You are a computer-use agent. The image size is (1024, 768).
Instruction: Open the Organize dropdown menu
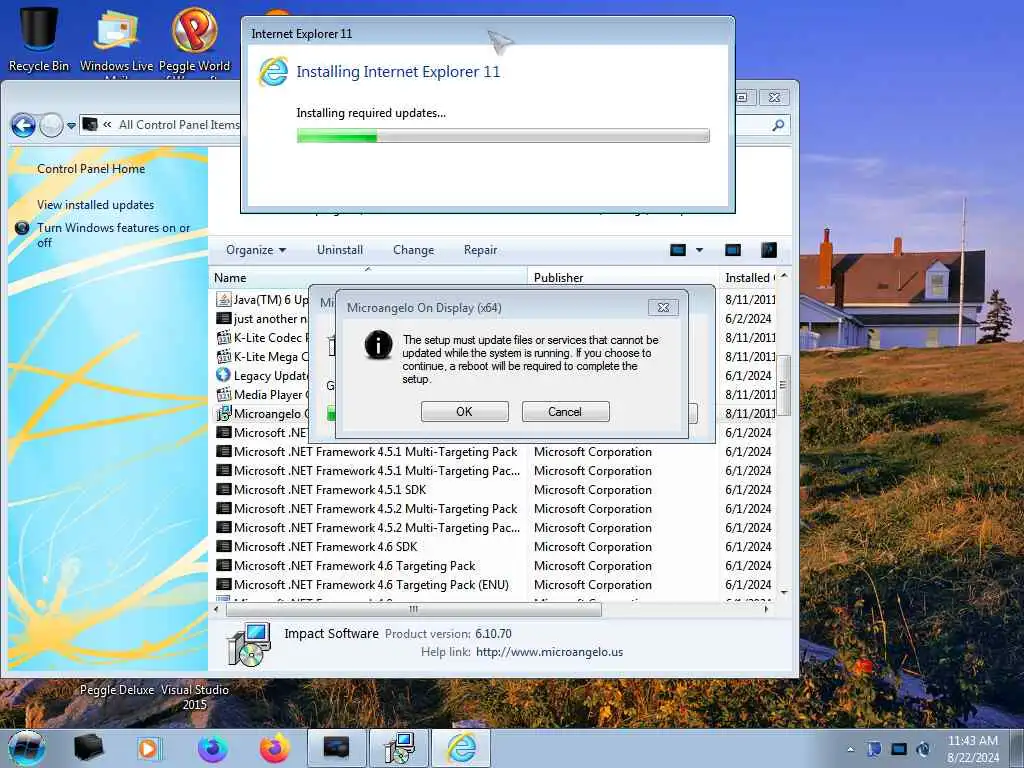click(256, 250)
